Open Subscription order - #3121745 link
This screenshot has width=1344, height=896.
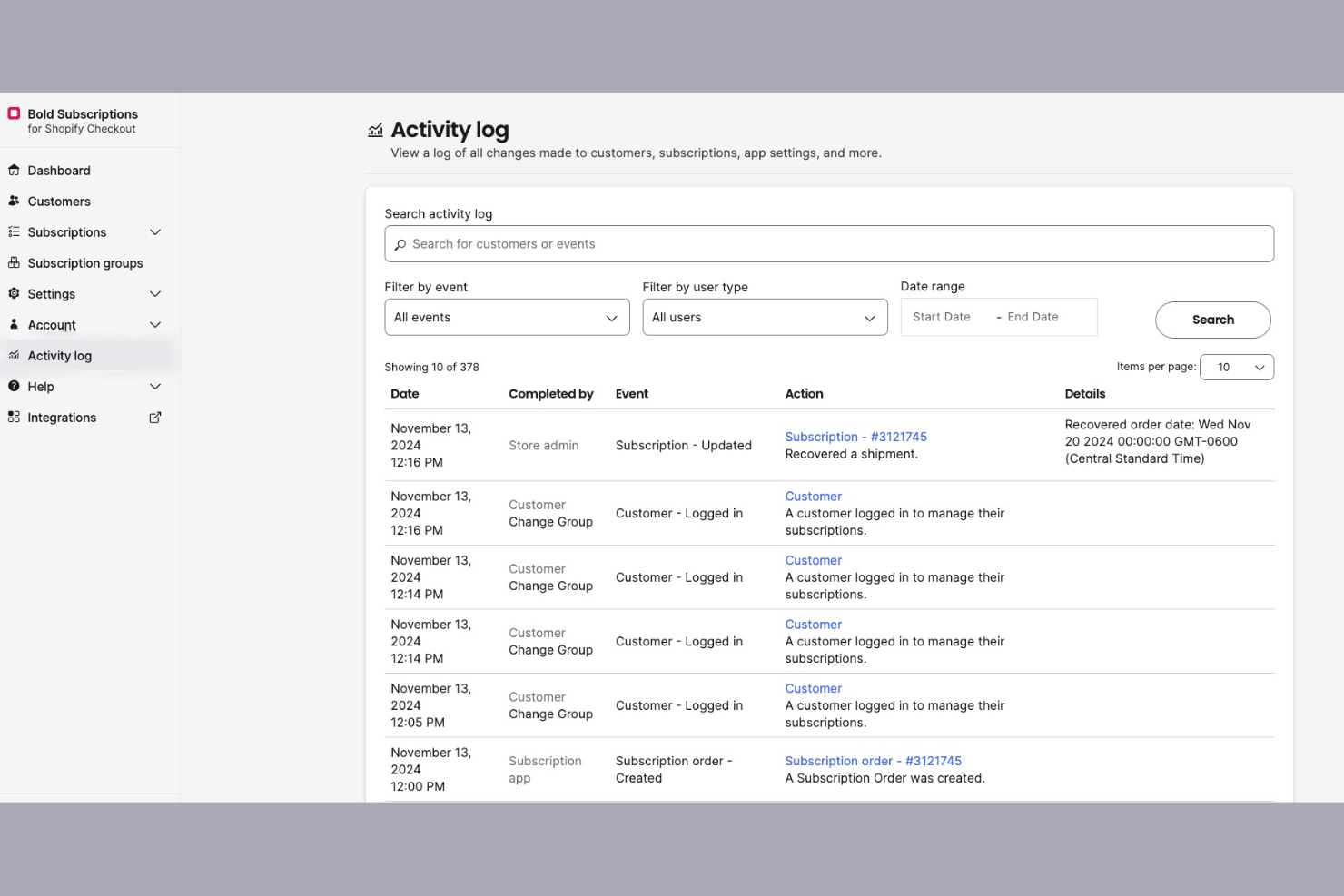[873, 761]
